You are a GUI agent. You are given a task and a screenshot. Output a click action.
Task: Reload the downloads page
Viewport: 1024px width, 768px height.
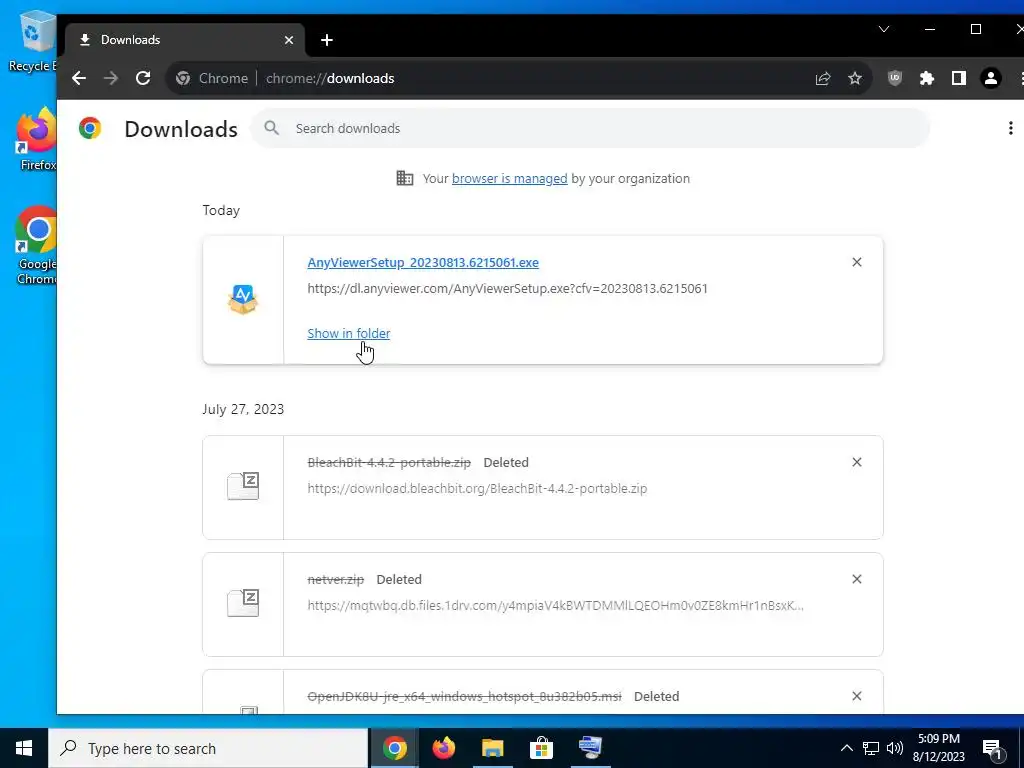coord(143,78)
